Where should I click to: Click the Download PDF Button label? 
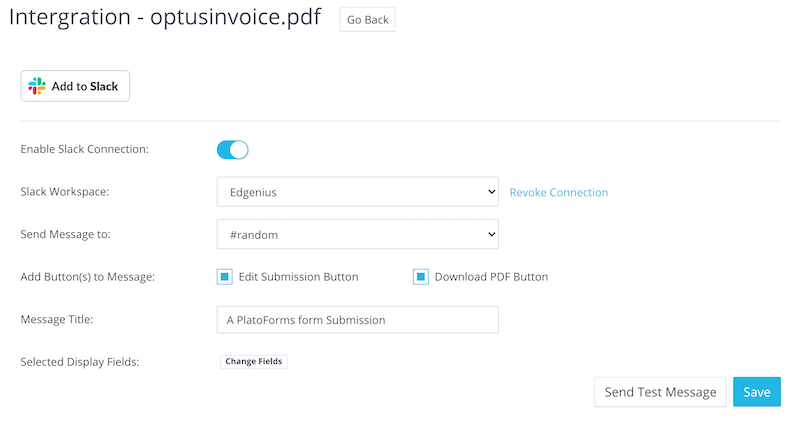[x=491, y=277]
